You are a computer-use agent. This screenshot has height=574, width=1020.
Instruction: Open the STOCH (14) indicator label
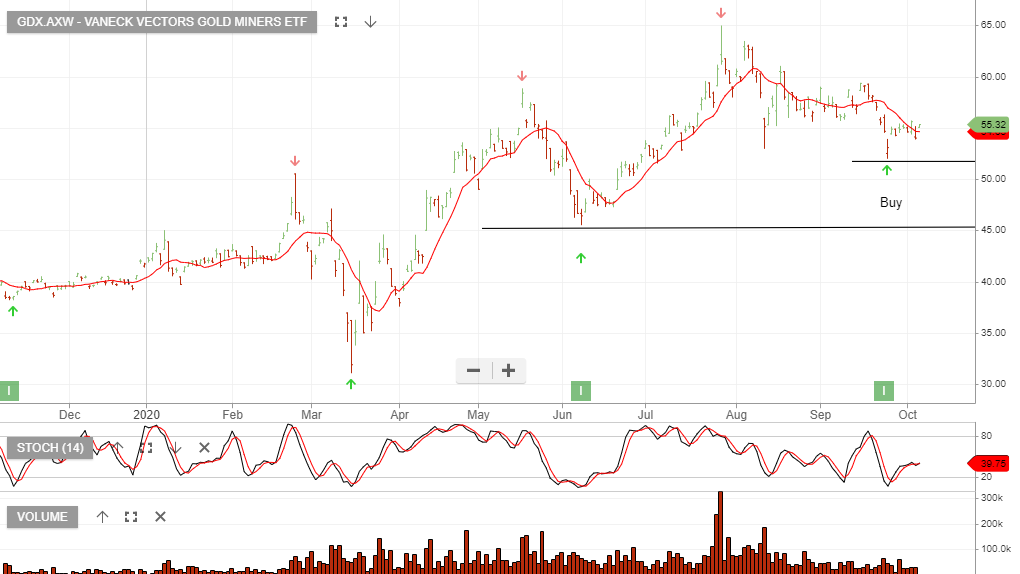(x=50, y=448)
